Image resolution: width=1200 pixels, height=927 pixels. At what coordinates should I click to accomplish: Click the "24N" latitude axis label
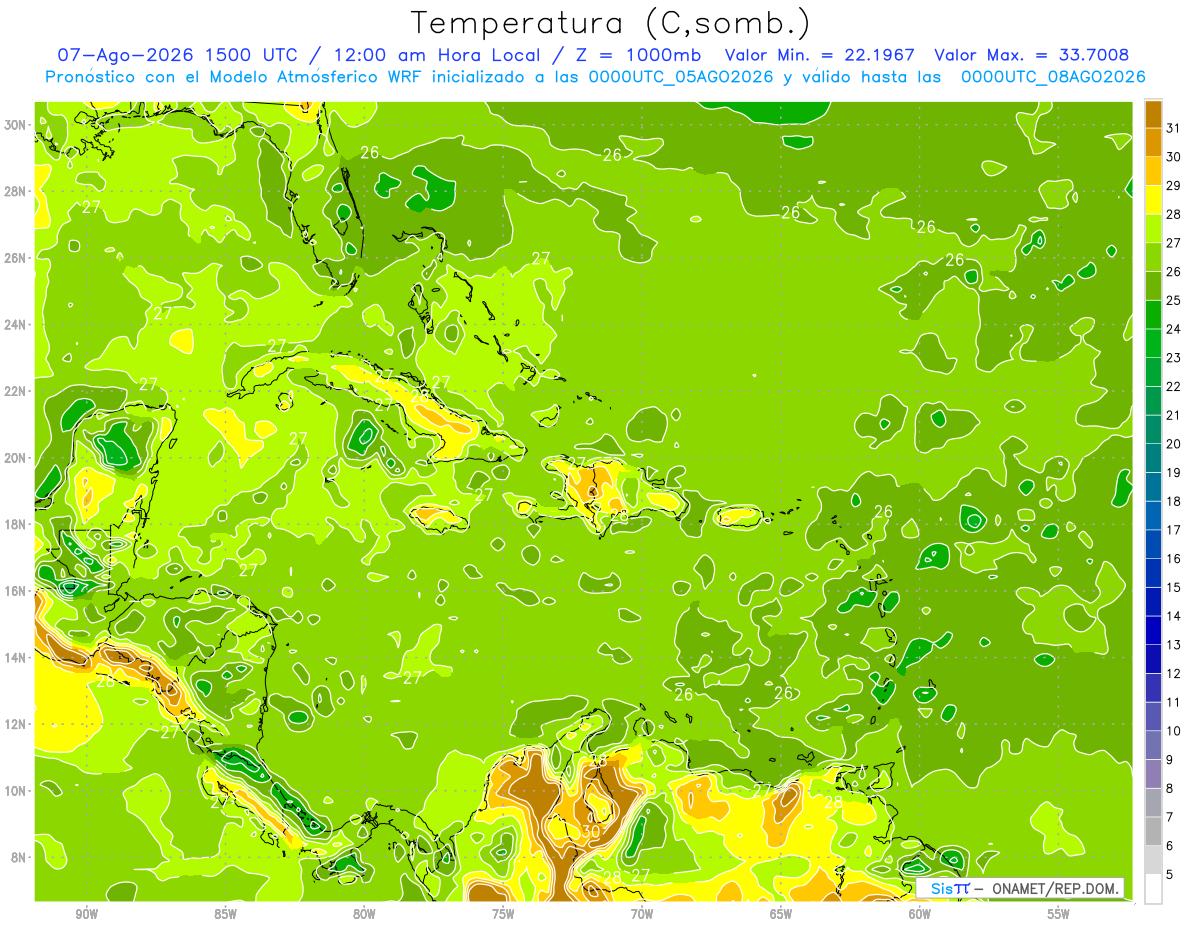pos(15,325)
